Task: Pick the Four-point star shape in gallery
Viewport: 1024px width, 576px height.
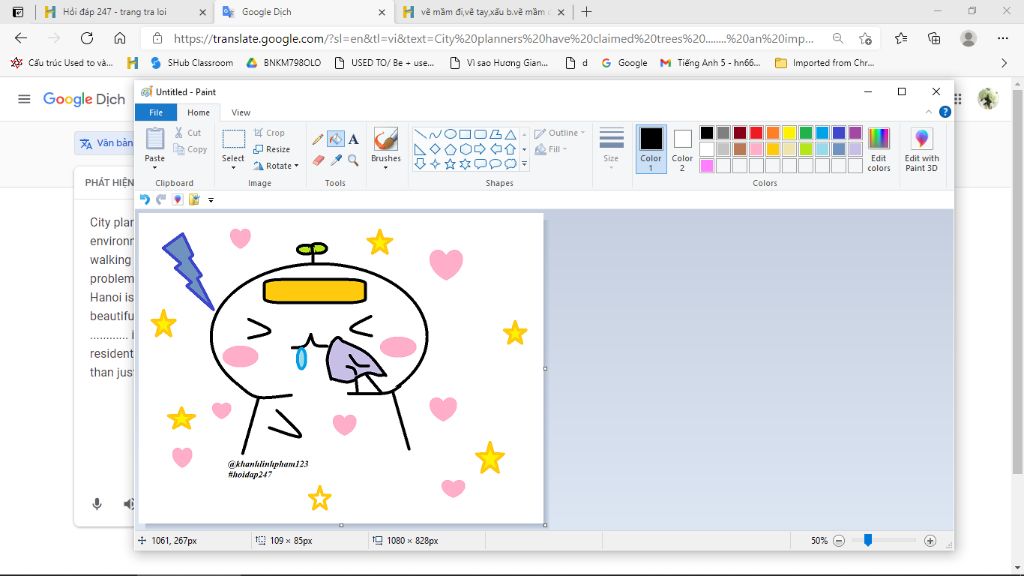Action: (435, 164)
